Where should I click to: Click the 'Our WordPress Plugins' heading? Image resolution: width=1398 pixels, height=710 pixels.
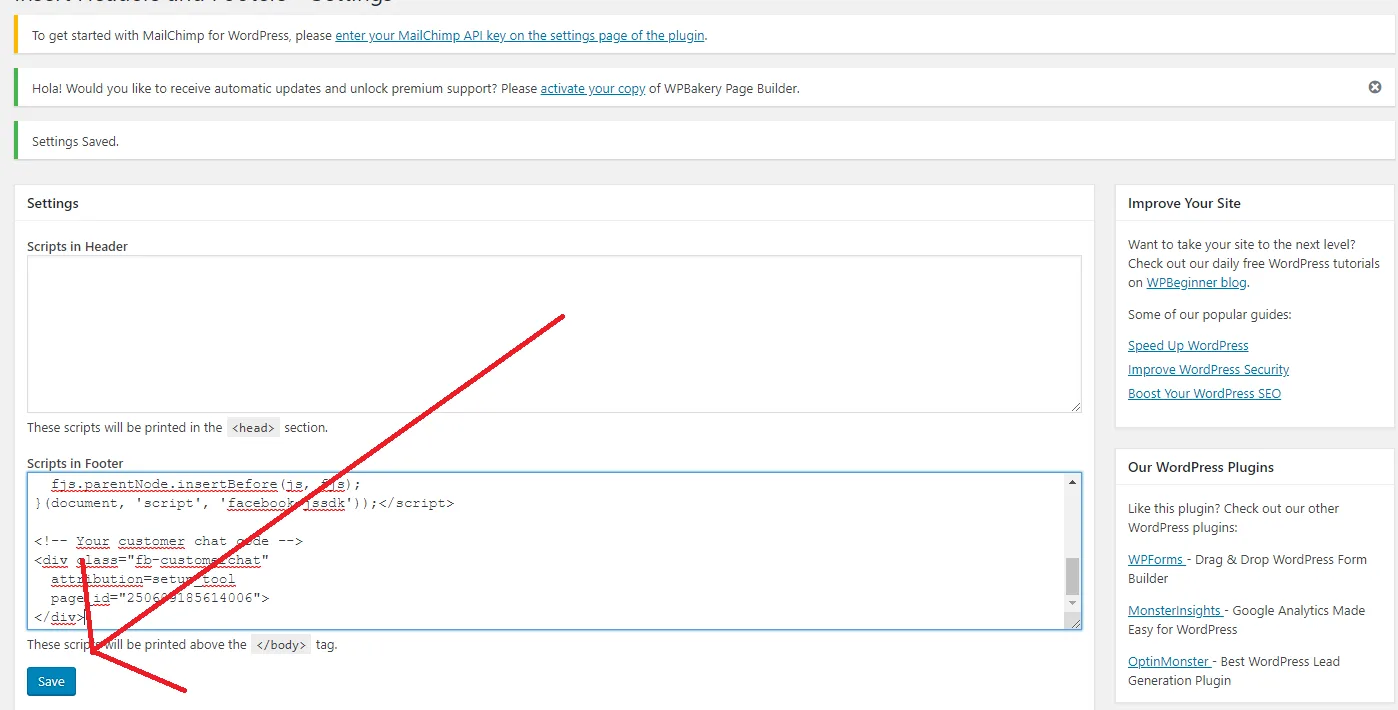click(1201, 467)
